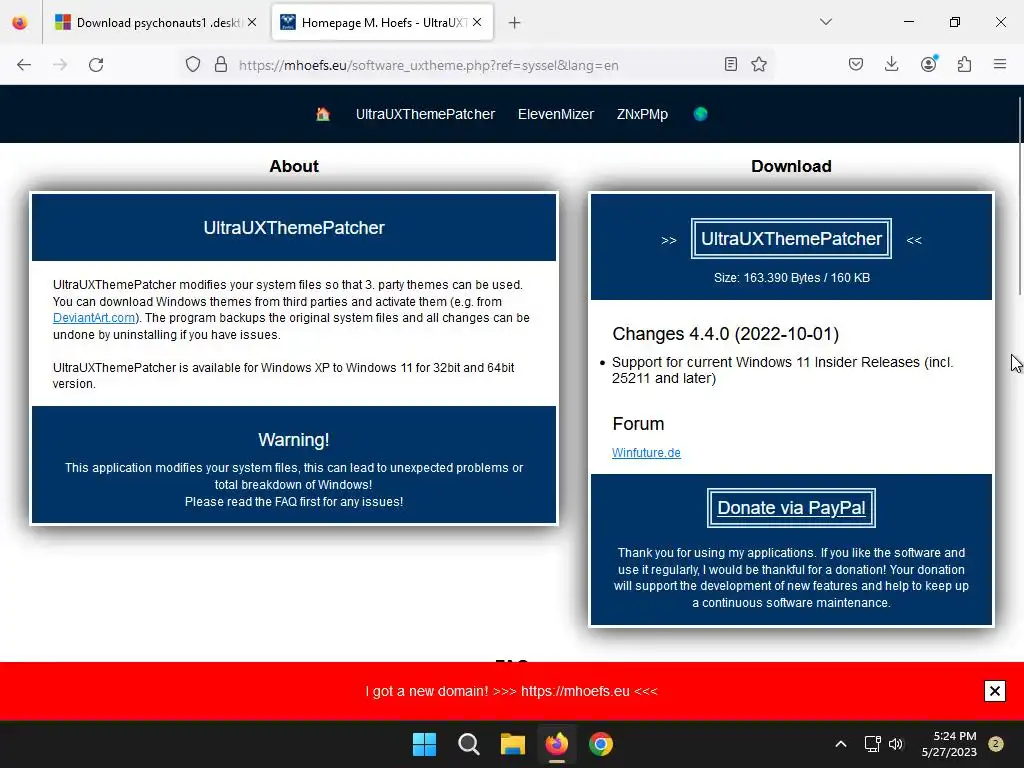Screen dimensions: 1024x768
Task: Open a new browser tab
Action: click(515, 23)
